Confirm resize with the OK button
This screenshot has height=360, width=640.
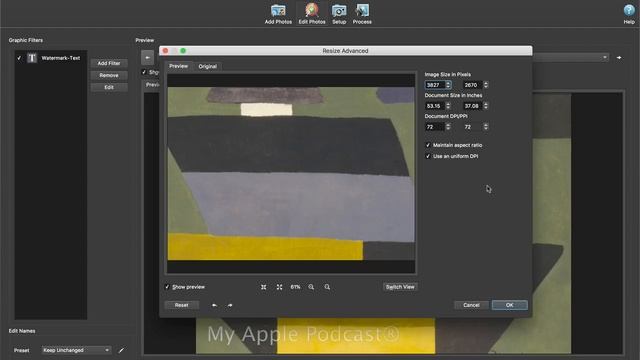[509, 305]
